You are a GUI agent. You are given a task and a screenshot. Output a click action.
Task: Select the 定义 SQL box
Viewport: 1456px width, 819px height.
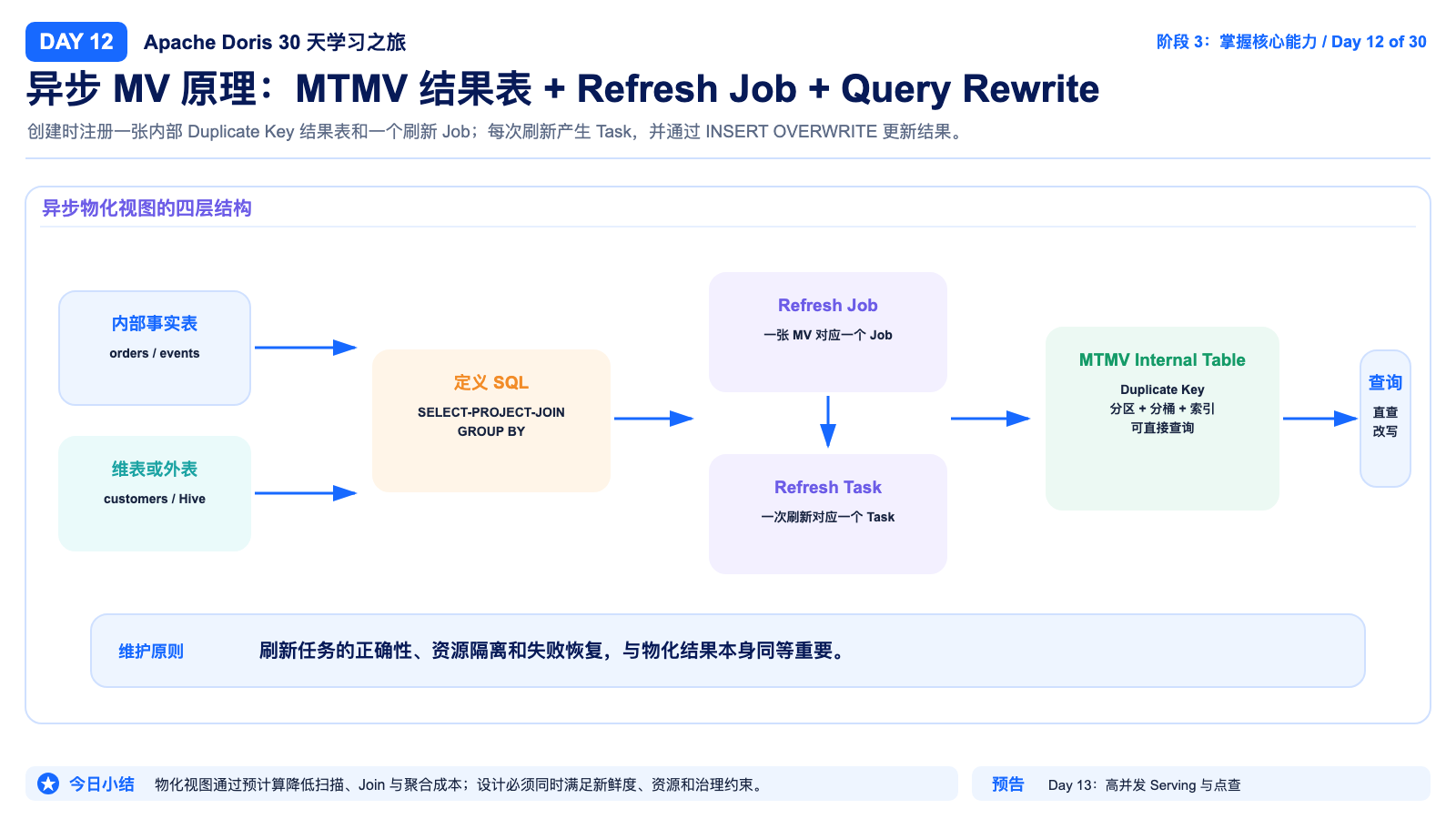(491, 420)
